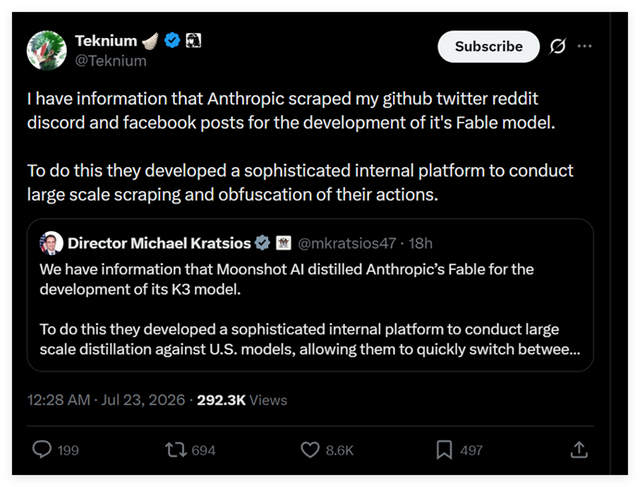
Task: Bookmark this post
Action: click(x=444, y=450)
